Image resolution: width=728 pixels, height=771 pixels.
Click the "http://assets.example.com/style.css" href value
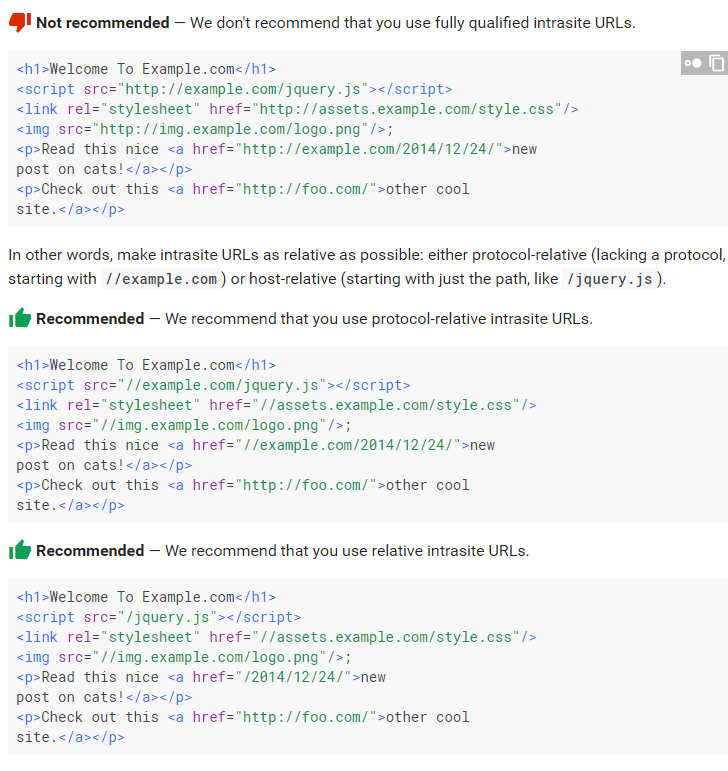point(406,109)
